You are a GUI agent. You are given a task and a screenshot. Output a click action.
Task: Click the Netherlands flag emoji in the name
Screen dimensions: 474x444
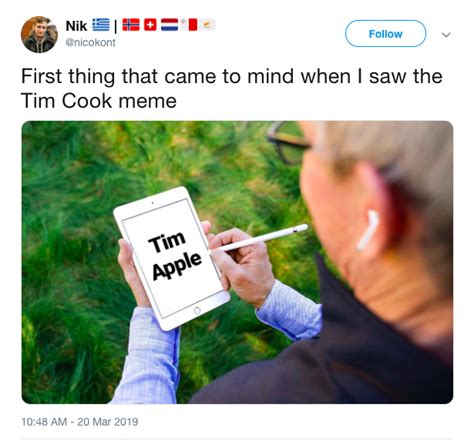(170, 25)
